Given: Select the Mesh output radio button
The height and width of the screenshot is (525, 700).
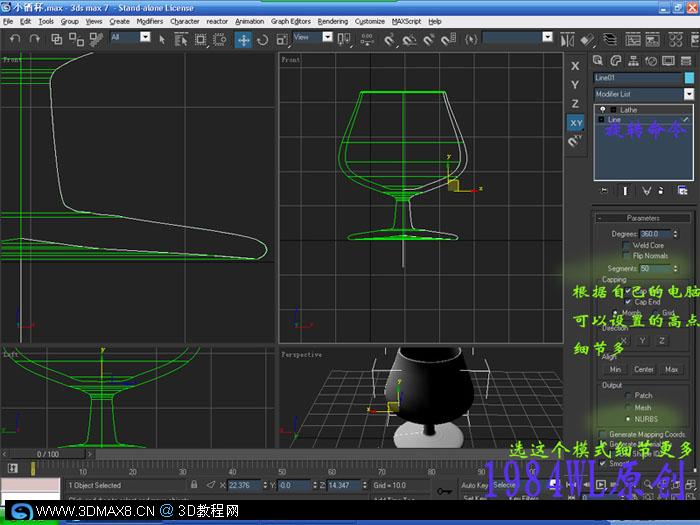Looking at the screenshot, I should tap(628, 408).
